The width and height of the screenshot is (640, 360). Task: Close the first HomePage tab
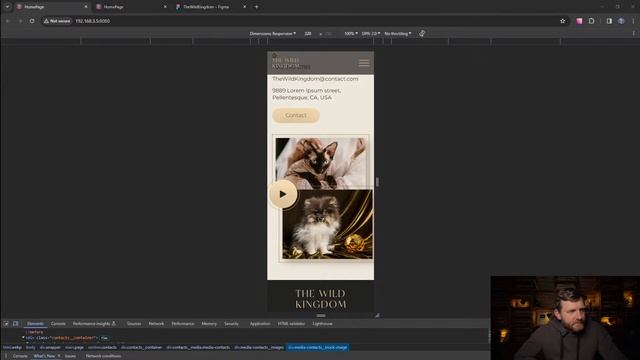[86, 7]
